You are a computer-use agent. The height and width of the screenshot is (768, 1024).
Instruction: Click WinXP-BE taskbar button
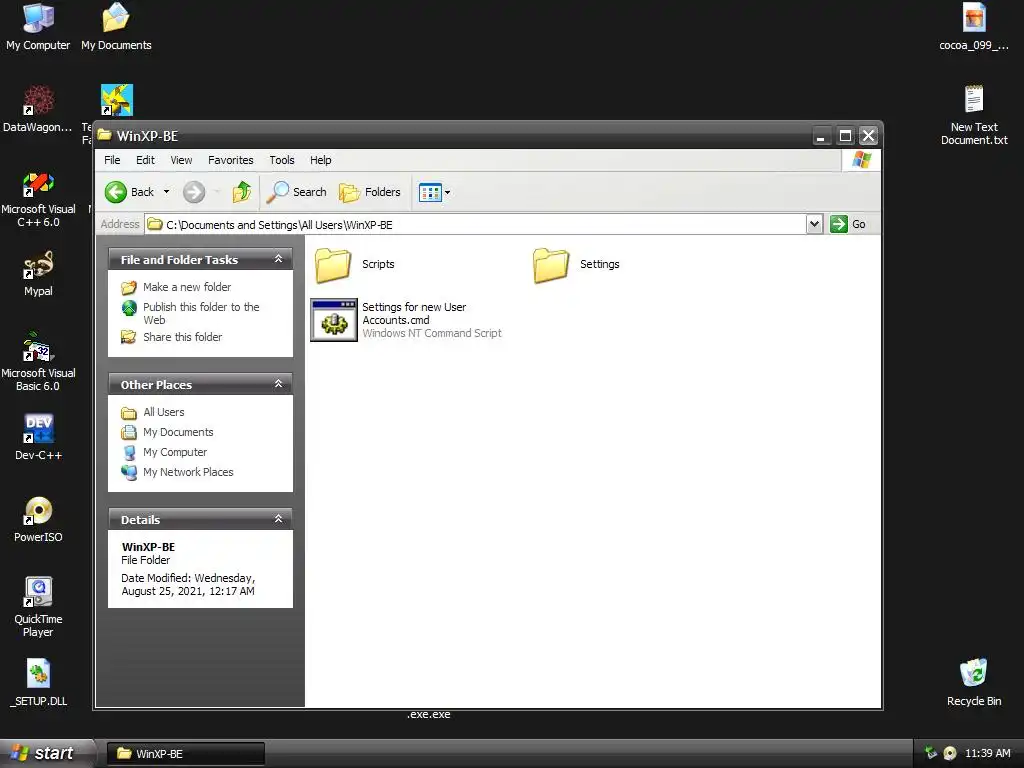(185, 754)
